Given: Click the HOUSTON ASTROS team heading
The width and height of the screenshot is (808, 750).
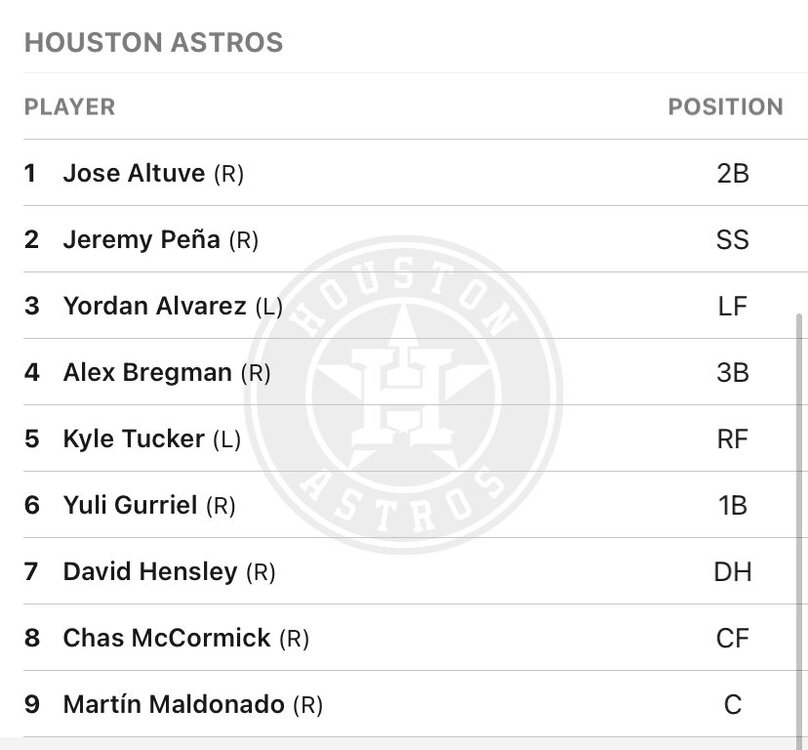Looking at the screenshot, I should coord(153,43).
